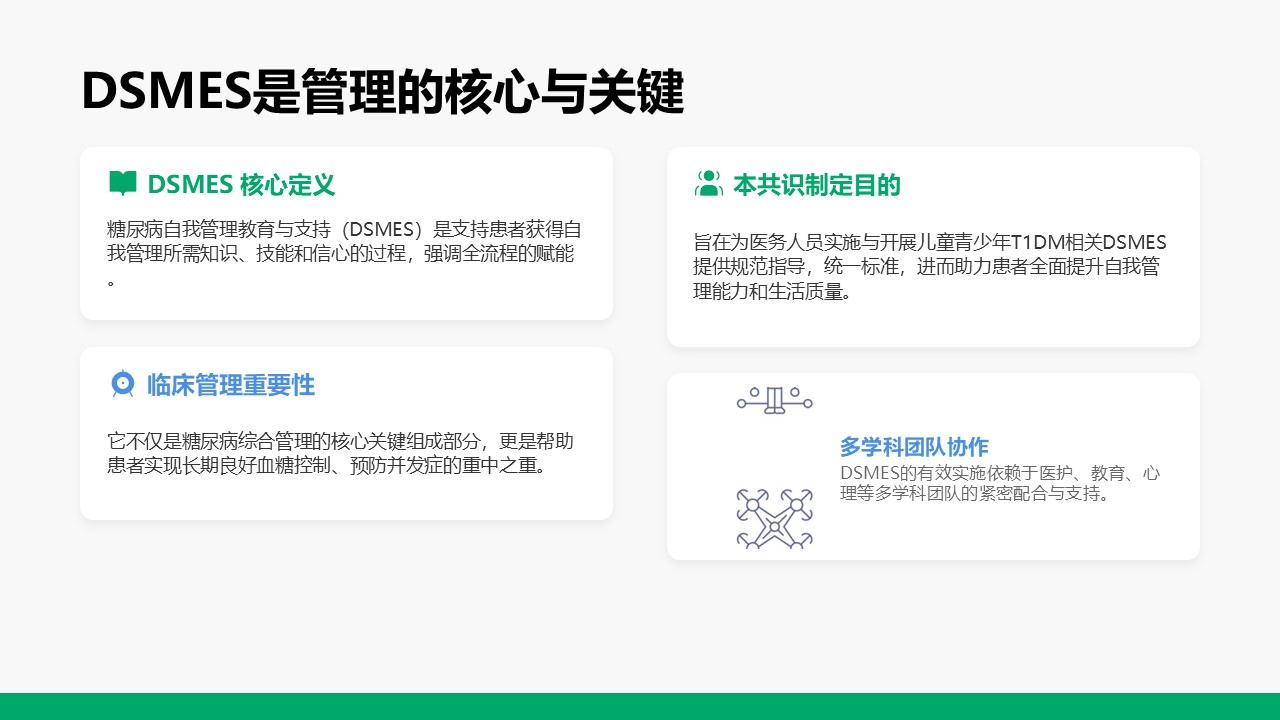Screen dimensions: 1280x720
Task: Select the heading 本共识制定目的
Action: pyautogui.click(x=817, y=185)
